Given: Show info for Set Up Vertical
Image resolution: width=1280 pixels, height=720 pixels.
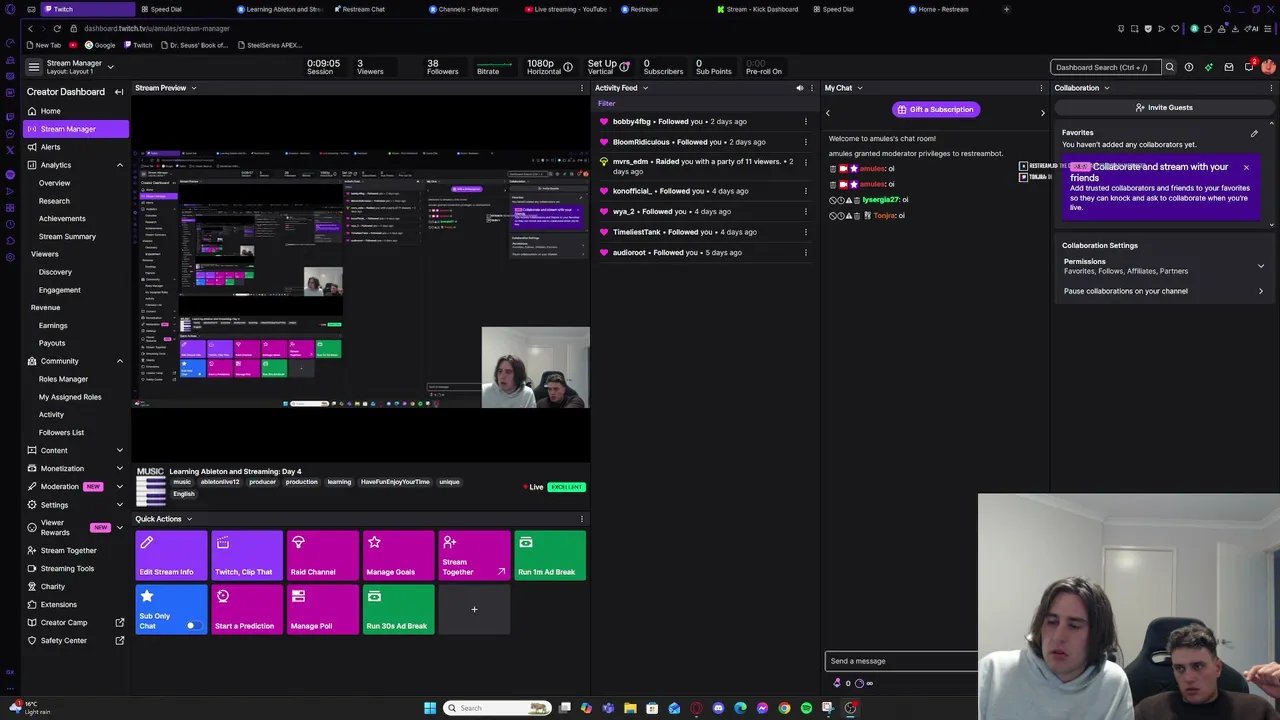Looking at the screenshot, I should [x=624, y=67].
